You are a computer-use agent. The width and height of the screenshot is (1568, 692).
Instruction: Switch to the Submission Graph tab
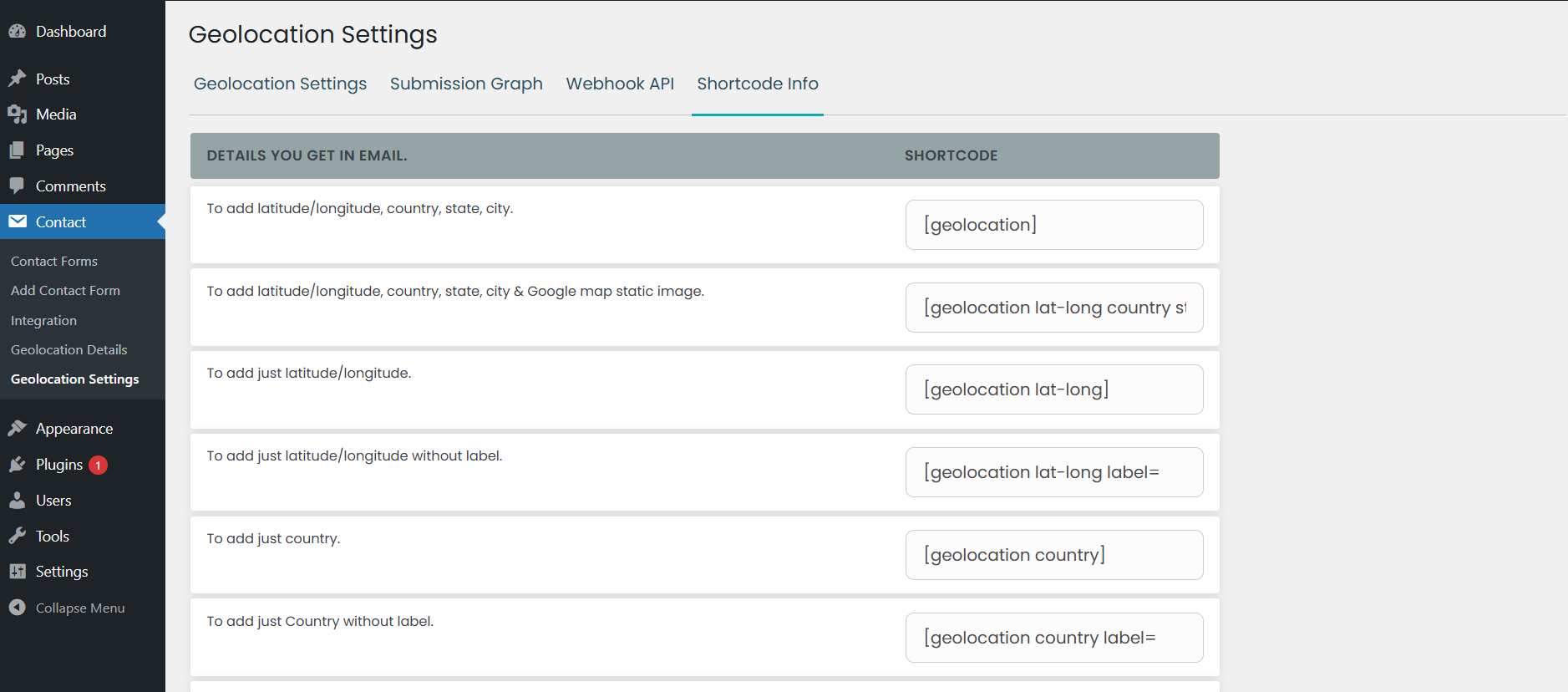pyautogui.click(x=466, y=84)
